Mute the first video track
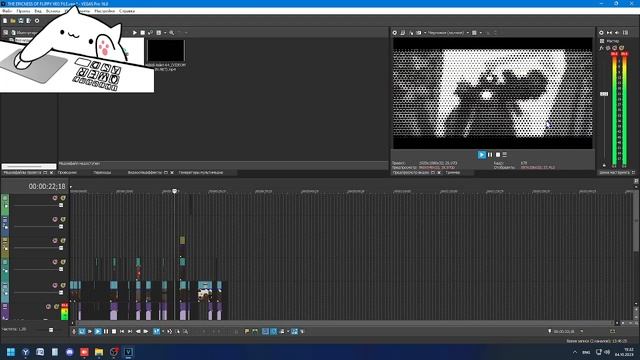 click(55, 198)
